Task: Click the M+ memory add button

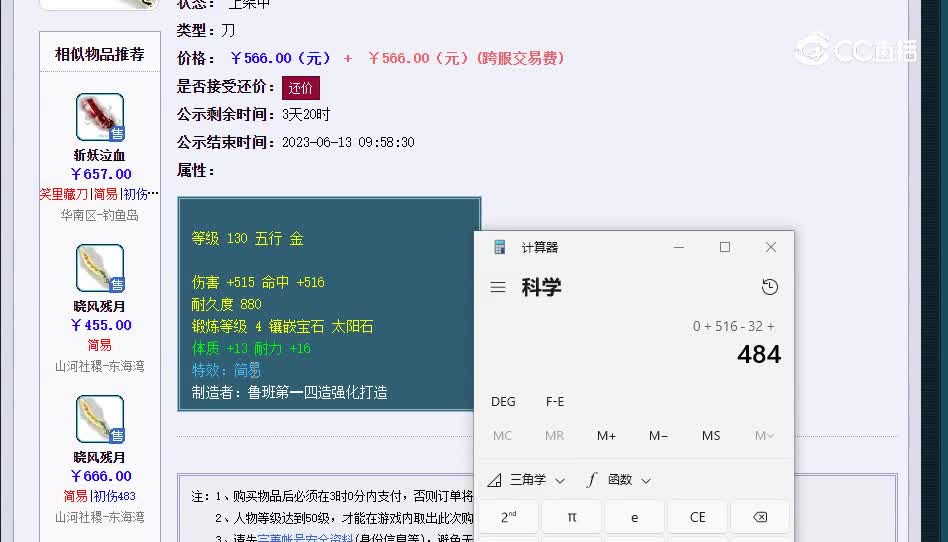Action: pos(606,436)
